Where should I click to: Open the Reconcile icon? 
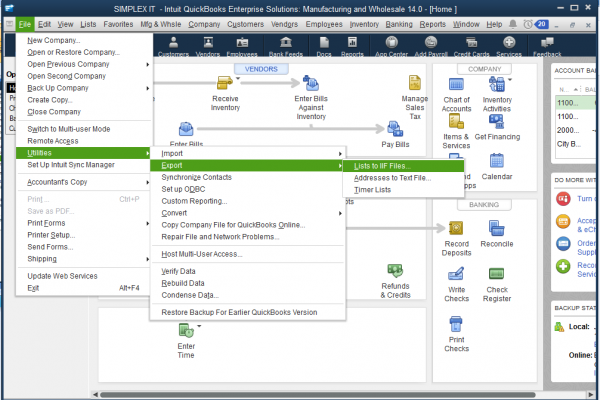[497, 228]
